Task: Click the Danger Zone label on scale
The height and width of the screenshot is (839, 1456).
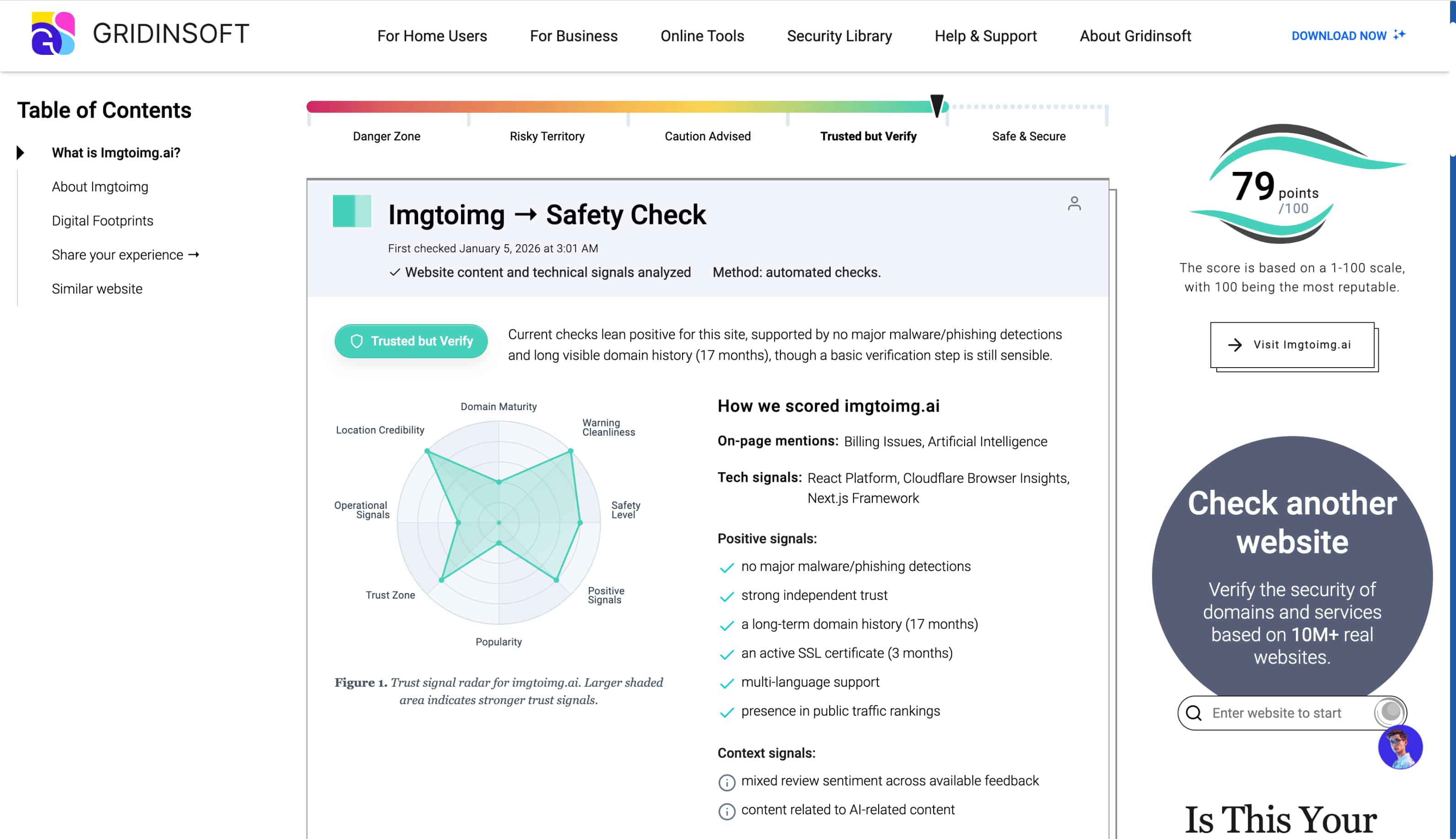Action: coord(386,136)
